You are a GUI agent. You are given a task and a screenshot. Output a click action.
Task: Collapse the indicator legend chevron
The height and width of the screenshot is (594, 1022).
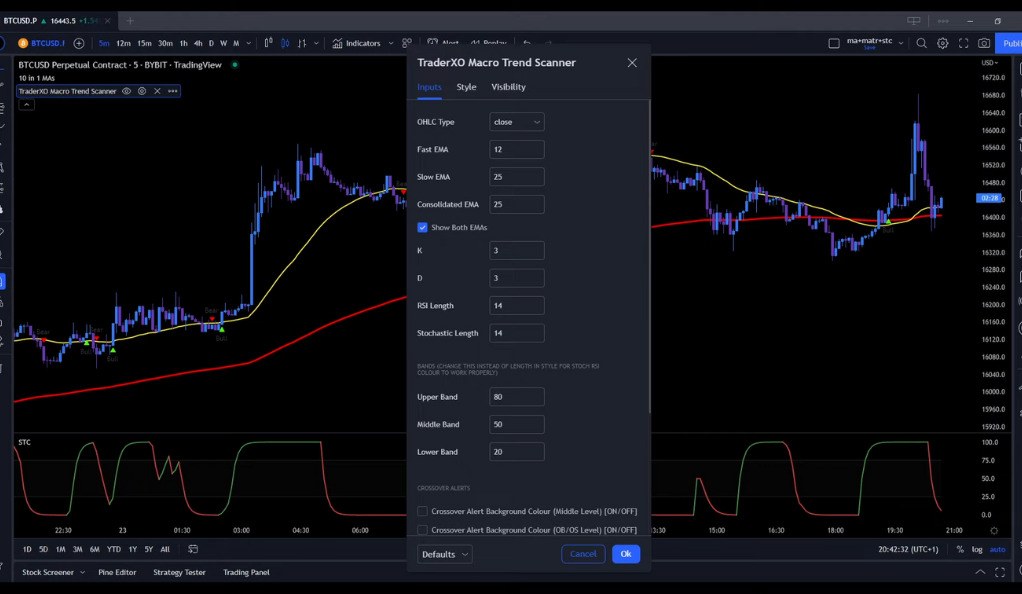(x=26, y=104)
